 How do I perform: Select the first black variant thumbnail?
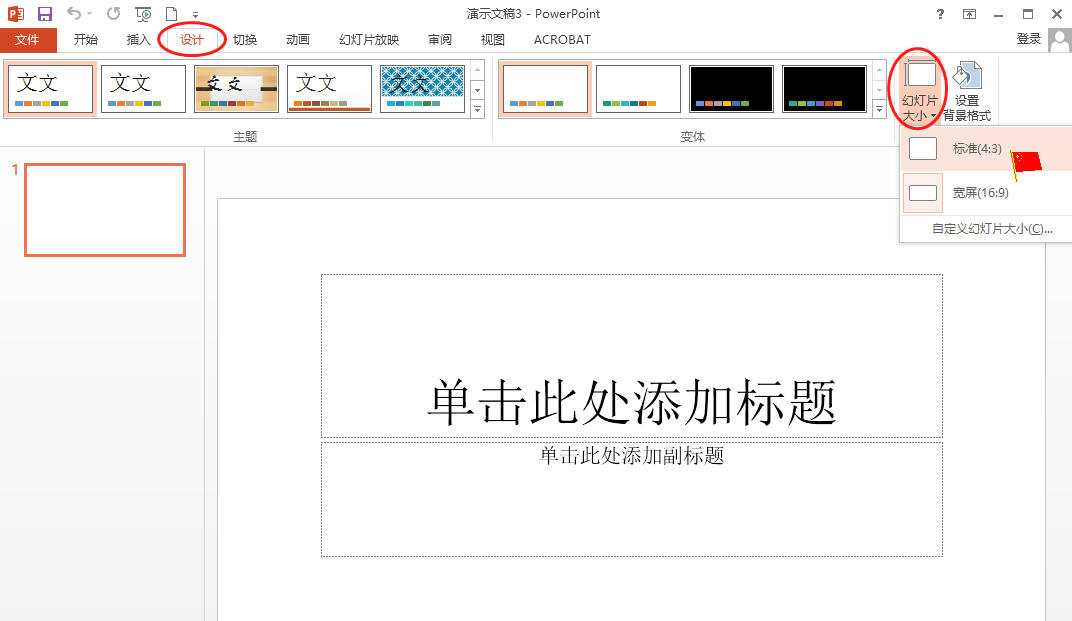tap(732, 89)
